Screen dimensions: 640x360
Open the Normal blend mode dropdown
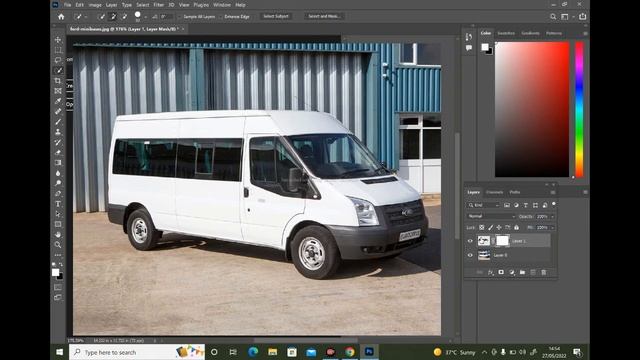(x=491, y=216)
